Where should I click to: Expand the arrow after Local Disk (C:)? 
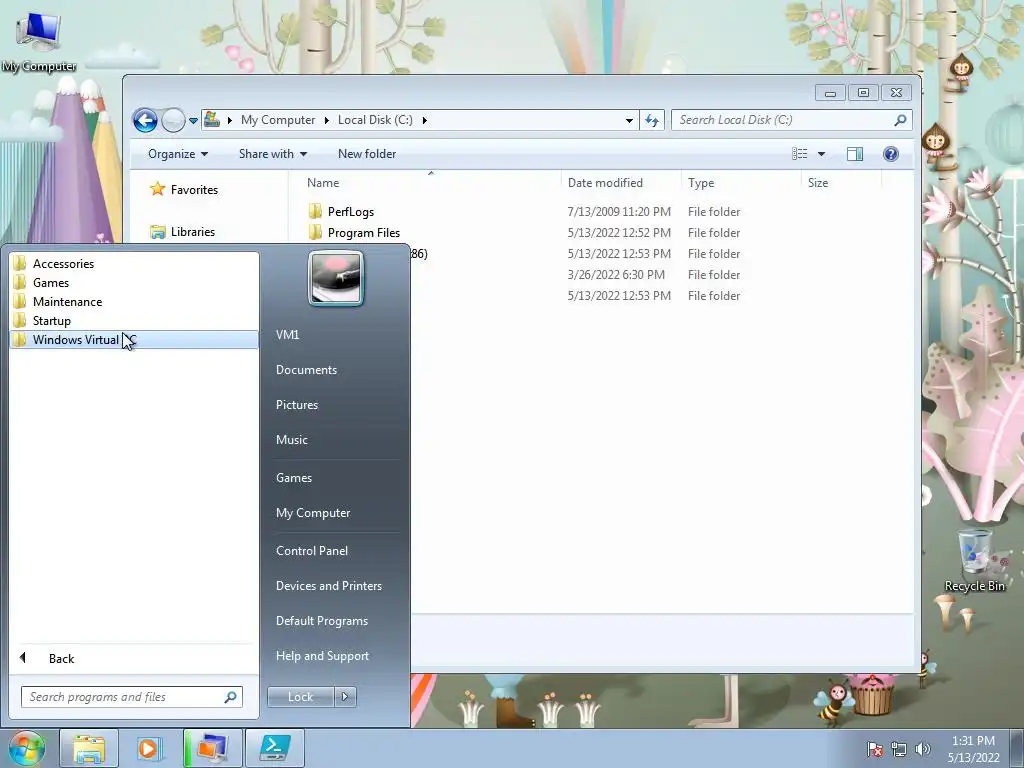tap(424, 120)
